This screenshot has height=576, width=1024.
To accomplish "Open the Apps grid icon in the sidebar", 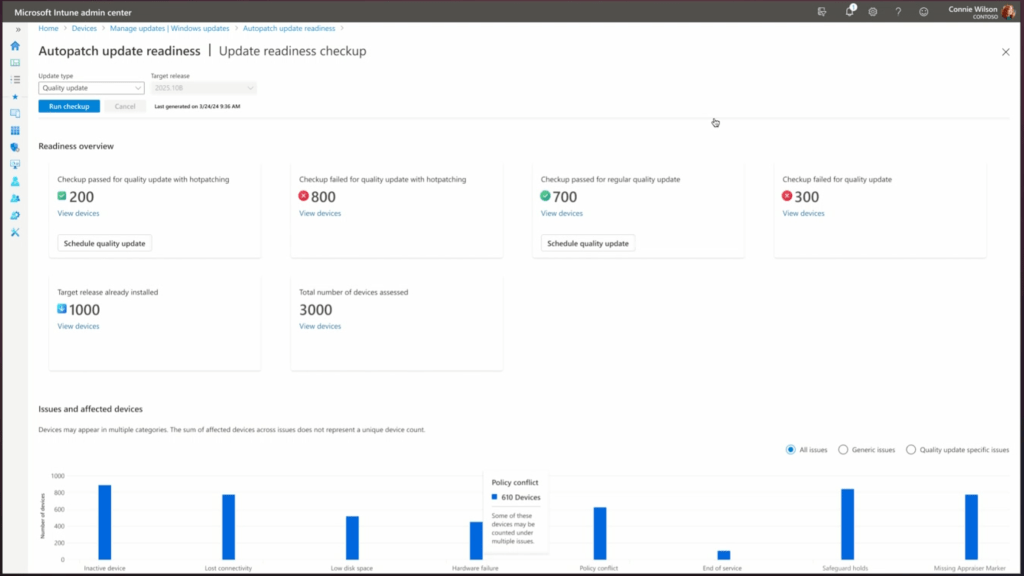I will pos(15,131).
